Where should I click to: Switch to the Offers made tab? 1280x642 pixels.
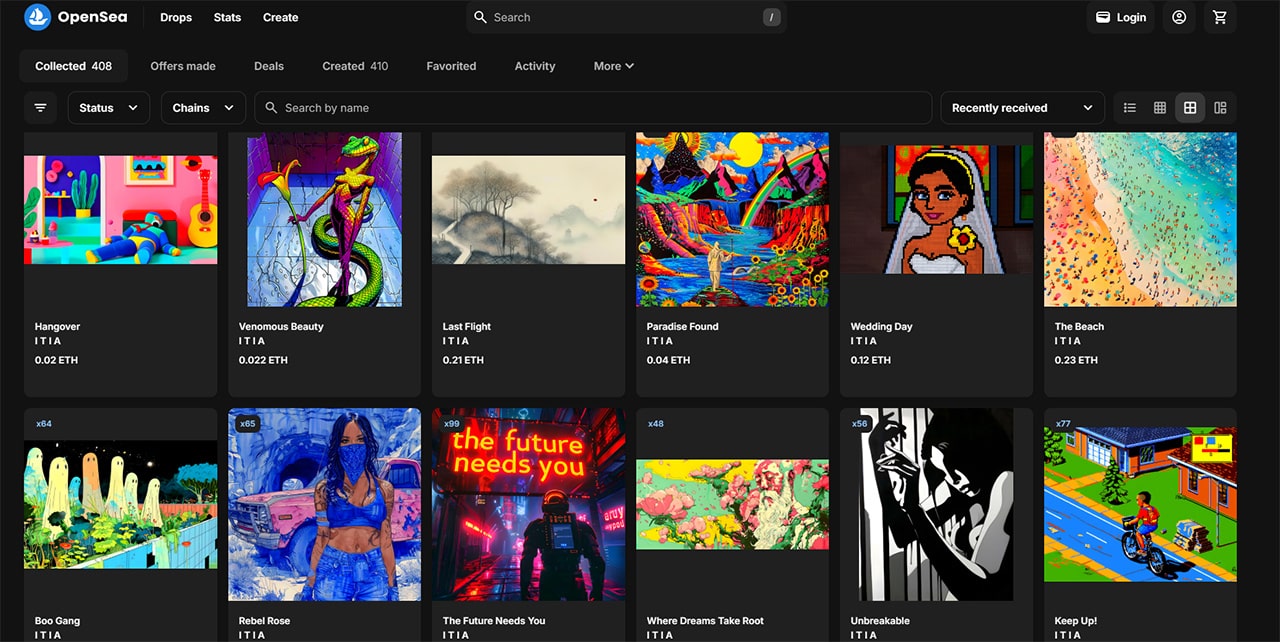point(183,66)
